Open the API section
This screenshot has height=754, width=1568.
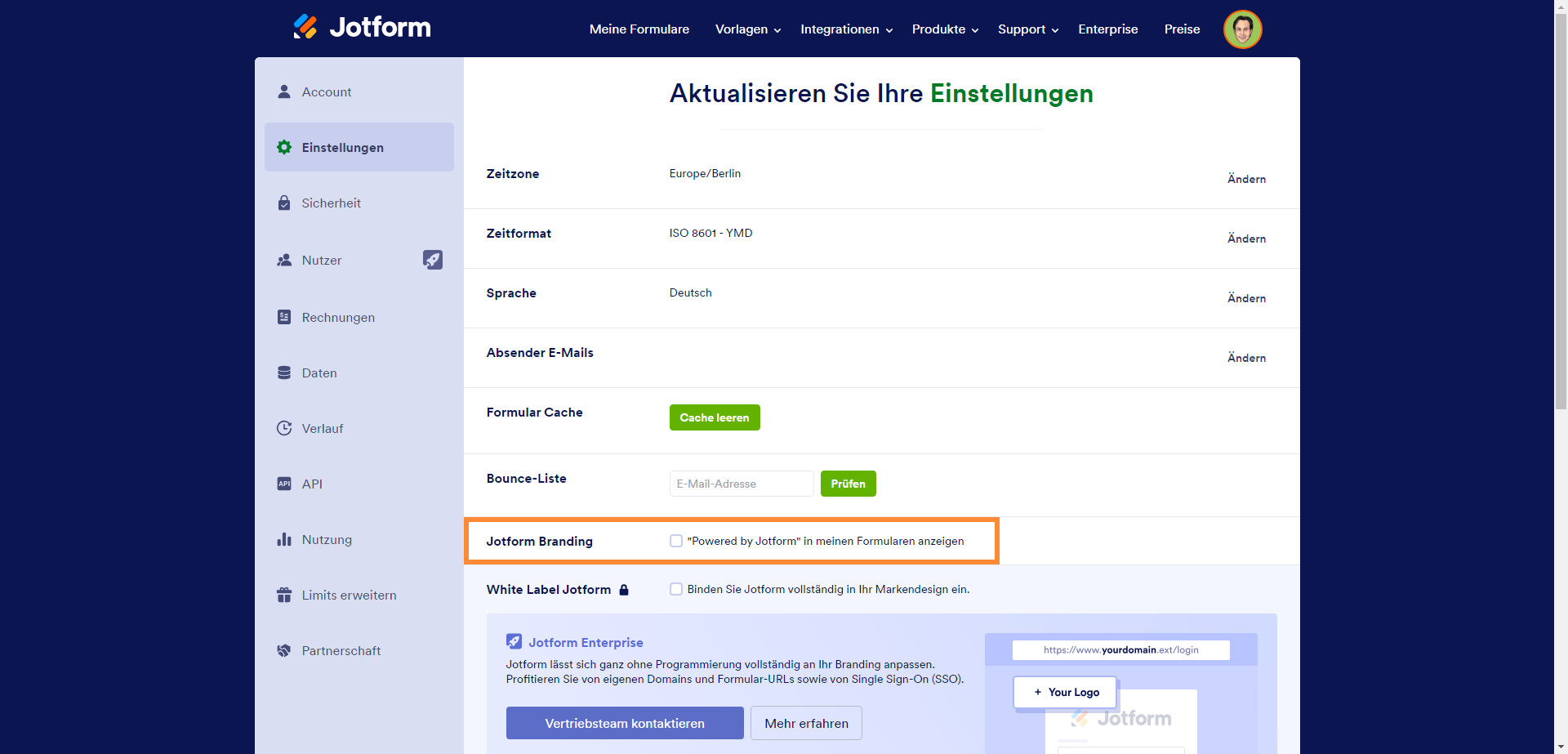tap(359, 484)
